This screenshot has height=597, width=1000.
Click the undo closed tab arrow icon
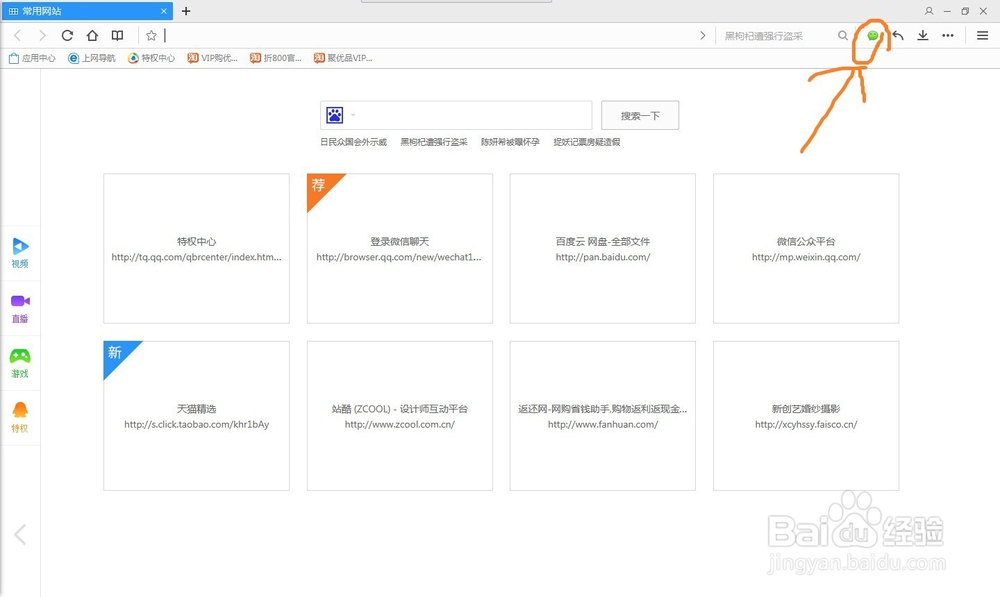click(898, 36)
